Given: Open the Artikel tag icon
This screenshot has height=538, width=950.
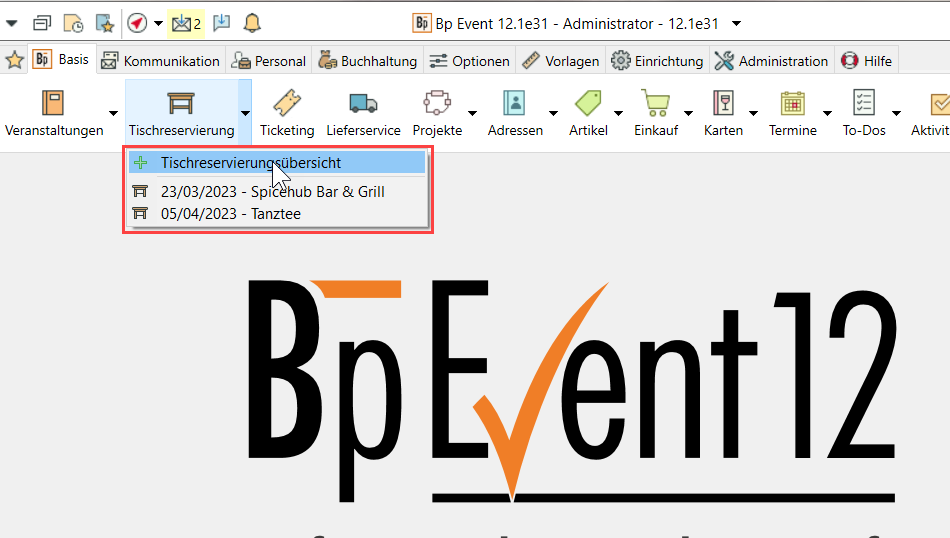Looking at the screenshot, I should [587, 104].
